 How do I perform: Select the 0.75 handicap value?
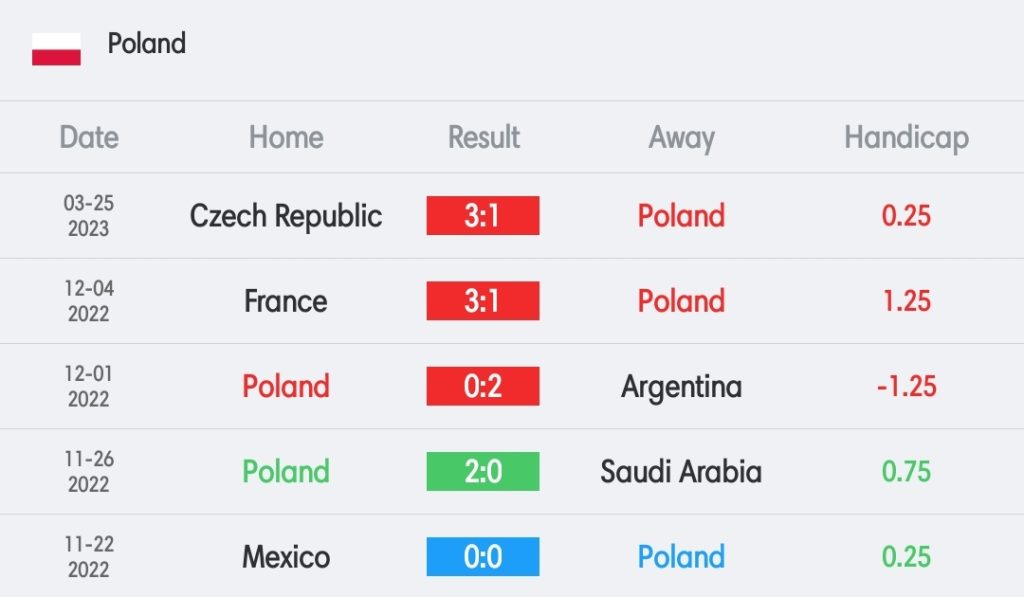pos(906,472)
